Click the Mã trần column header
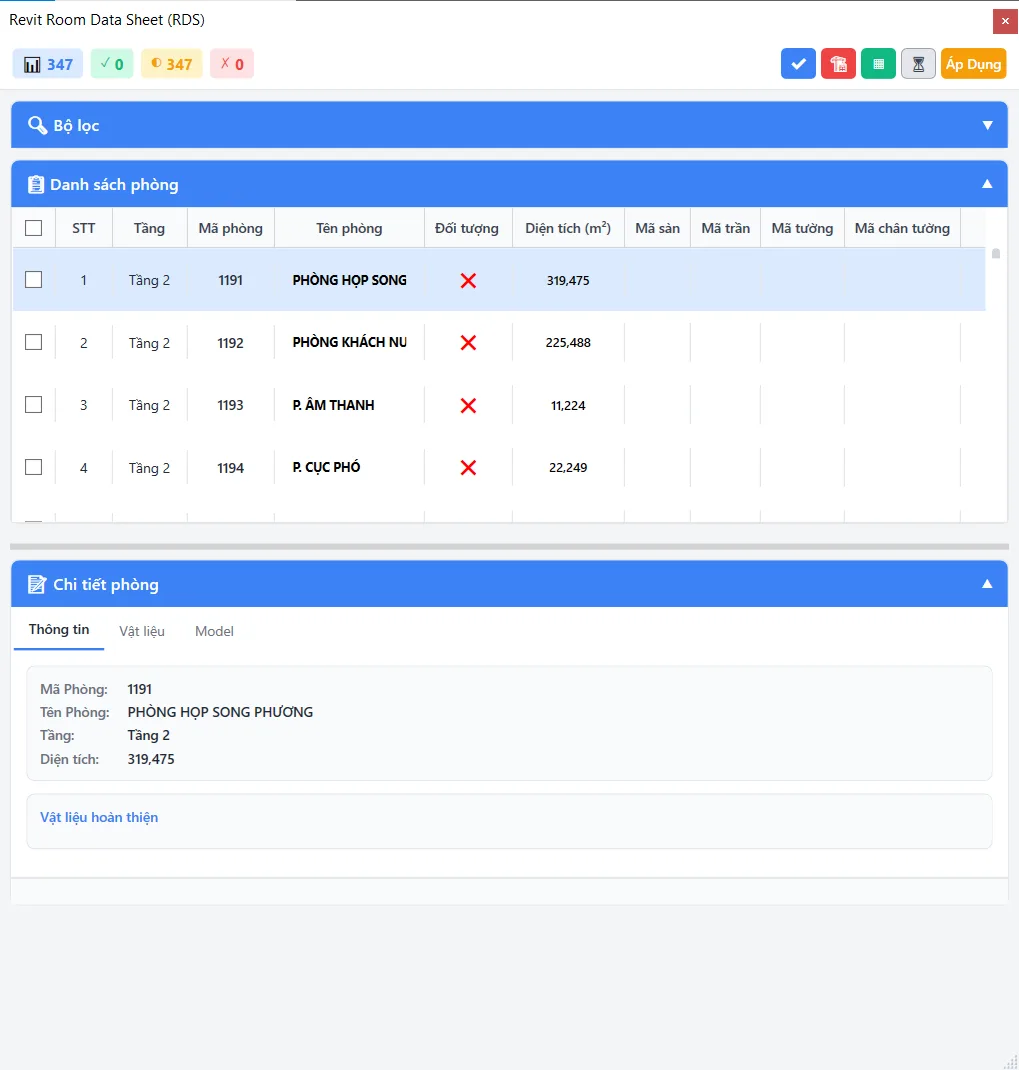Viewport: 1019px width, 1070px height. pos(726,229)
